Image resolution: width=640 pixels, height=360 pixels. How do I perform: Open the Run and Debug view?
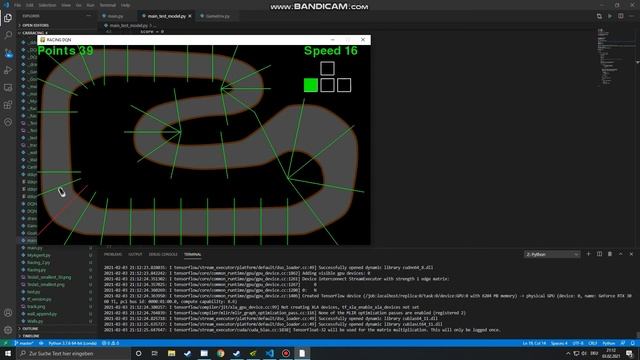[x=8, y=70]
